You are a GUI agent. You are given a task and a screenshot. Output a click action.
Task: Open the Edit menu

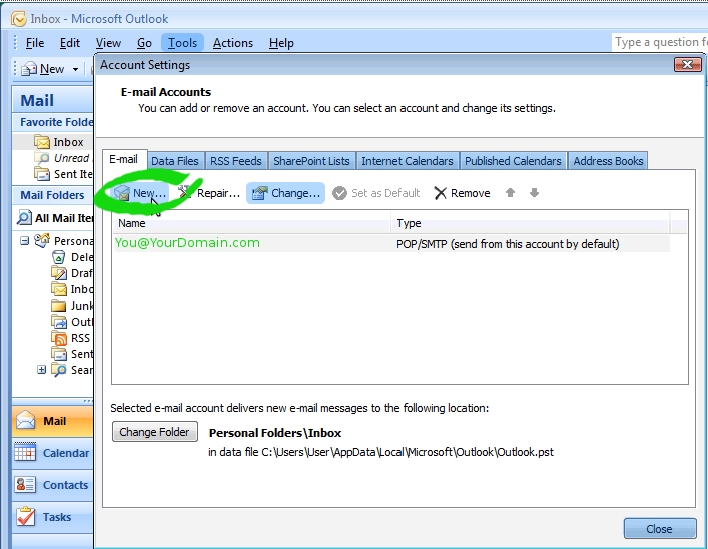click(x=70, y=43)
